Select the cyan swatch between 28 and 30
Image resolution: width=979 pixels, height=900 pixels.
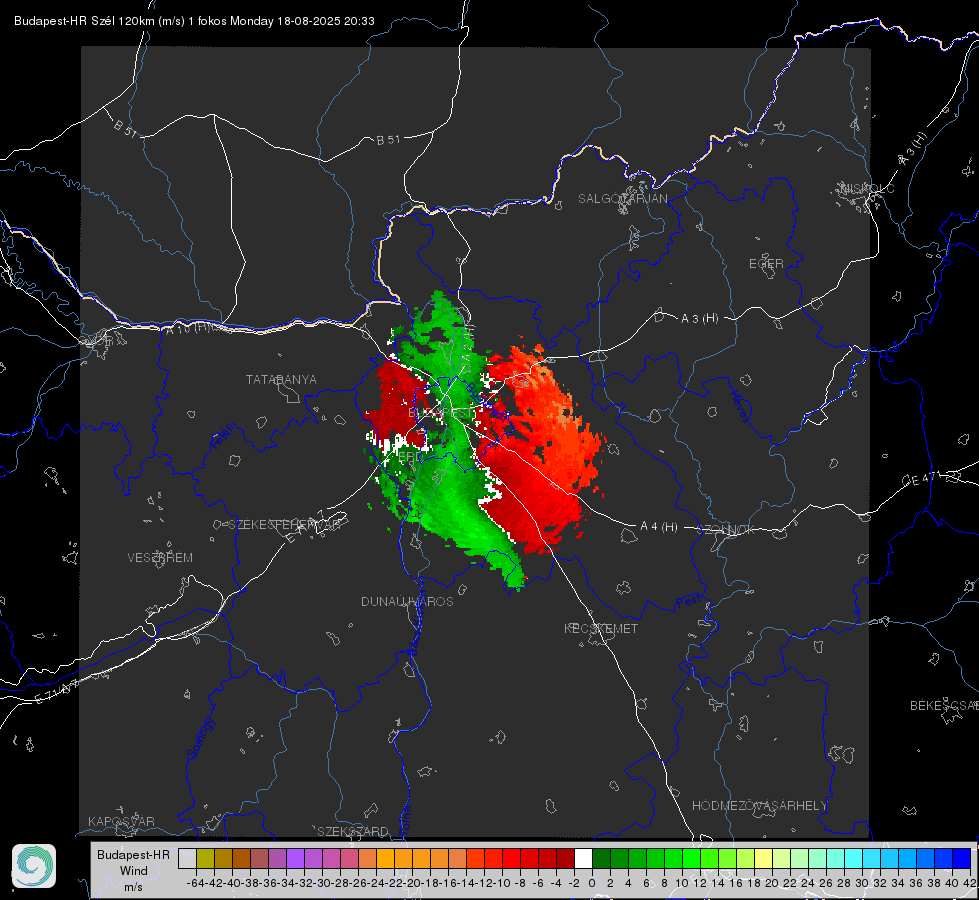point(854,858)
